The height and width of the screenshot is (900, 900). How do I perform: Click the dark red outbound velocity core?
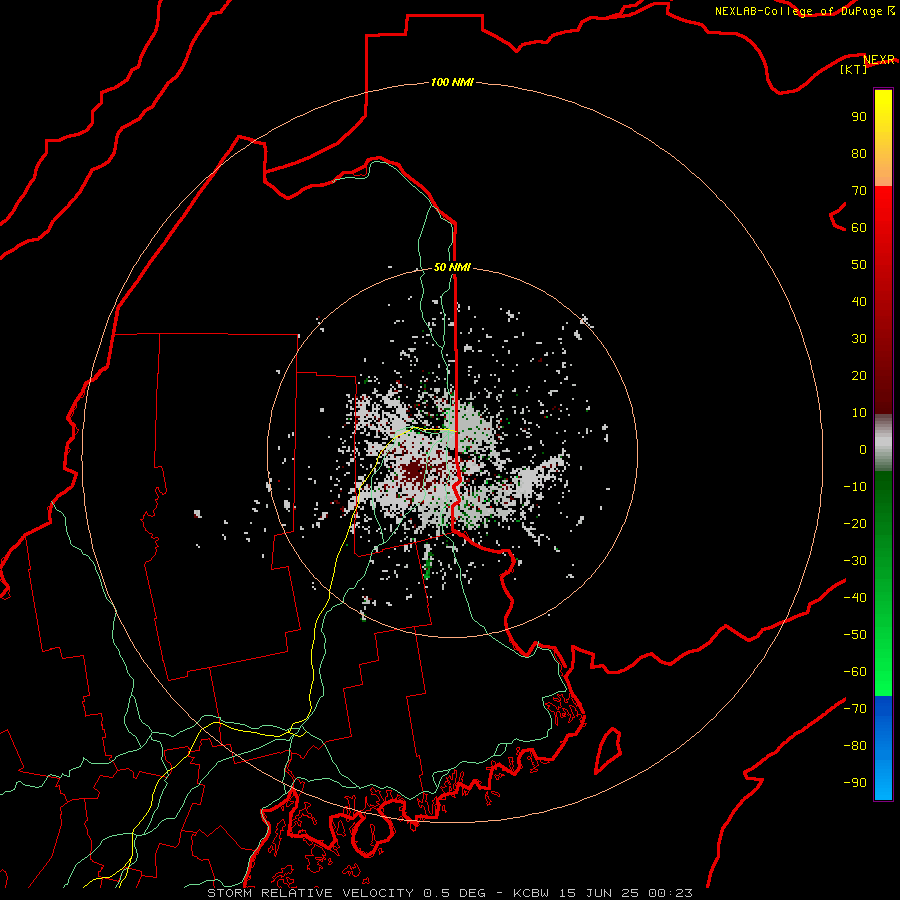(x=414, y=474)
